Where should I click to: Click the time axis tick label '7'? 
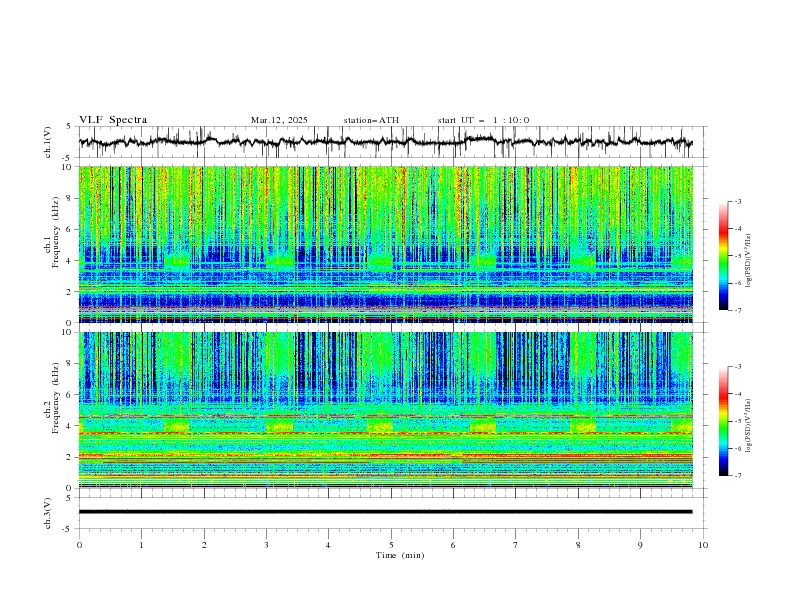click(x=516, y=545)
